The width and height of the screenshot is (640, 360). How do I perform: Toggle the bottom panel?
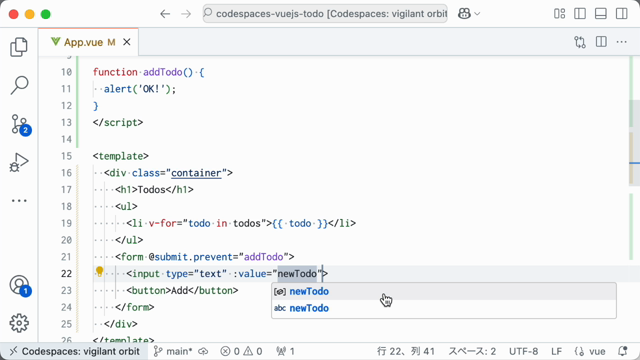click(600, 14)
